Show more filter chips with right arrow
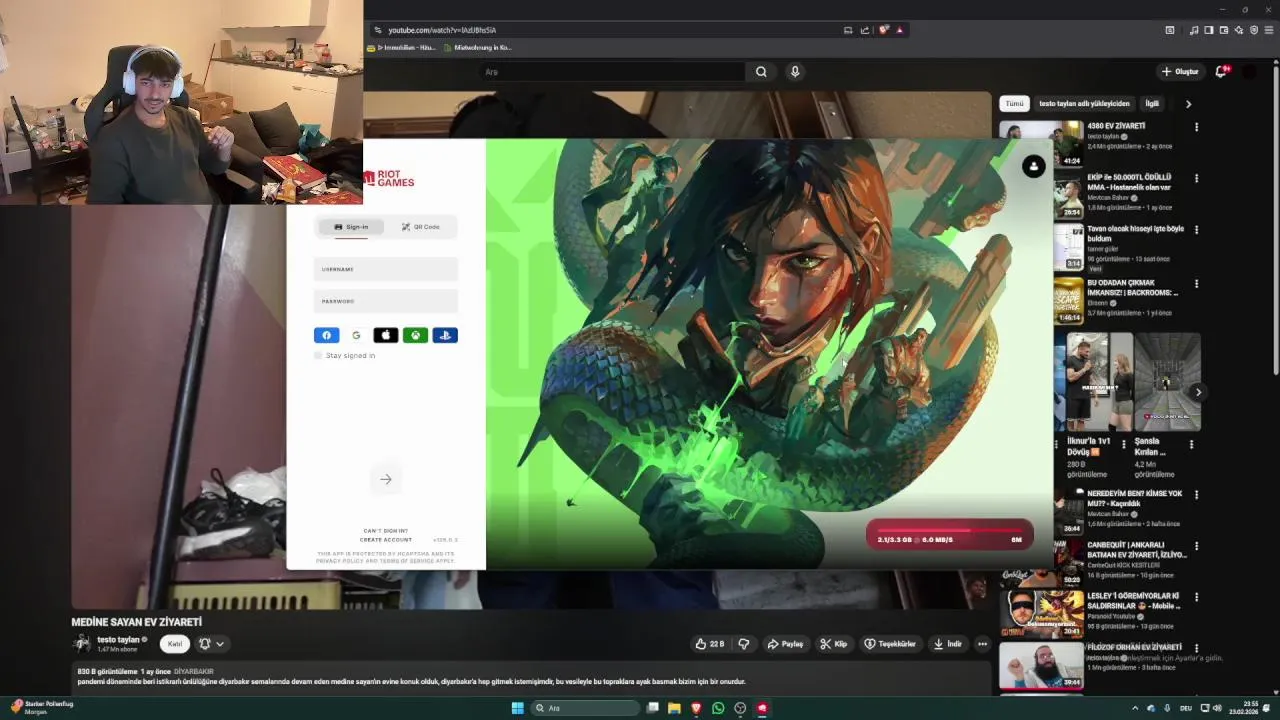The height and width of the screenshot is (720, 1280). point(1188,104)
